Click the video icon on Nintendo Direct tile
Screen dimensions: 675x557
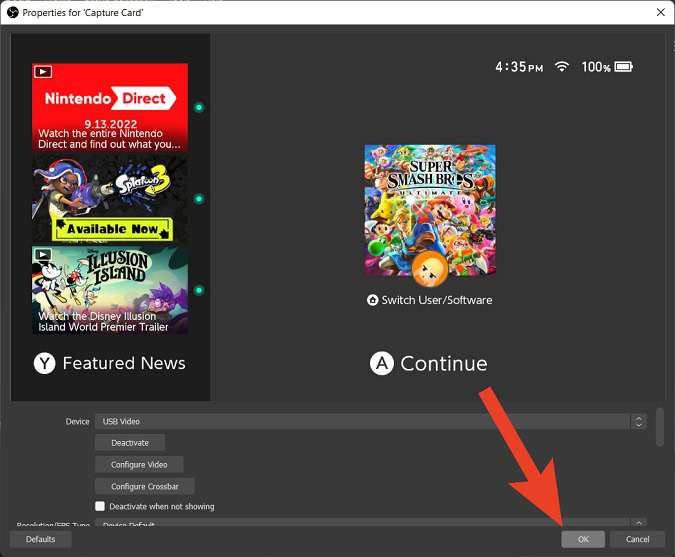tap(43, 72)
